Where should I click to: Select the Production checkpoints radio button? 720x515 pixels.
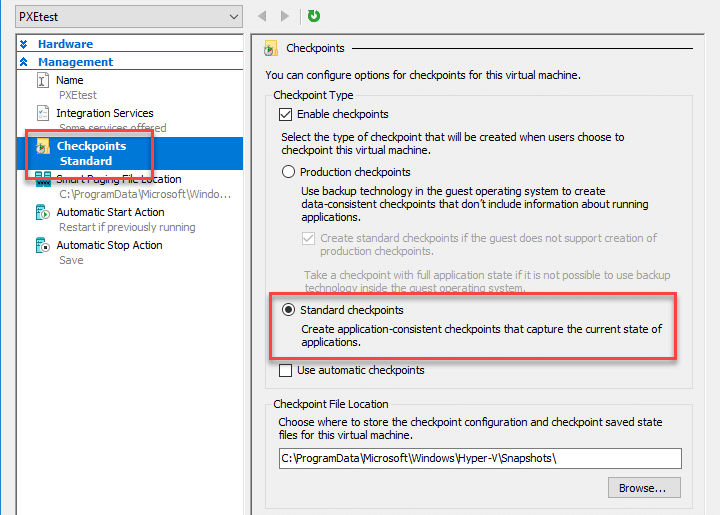(288, 172)
